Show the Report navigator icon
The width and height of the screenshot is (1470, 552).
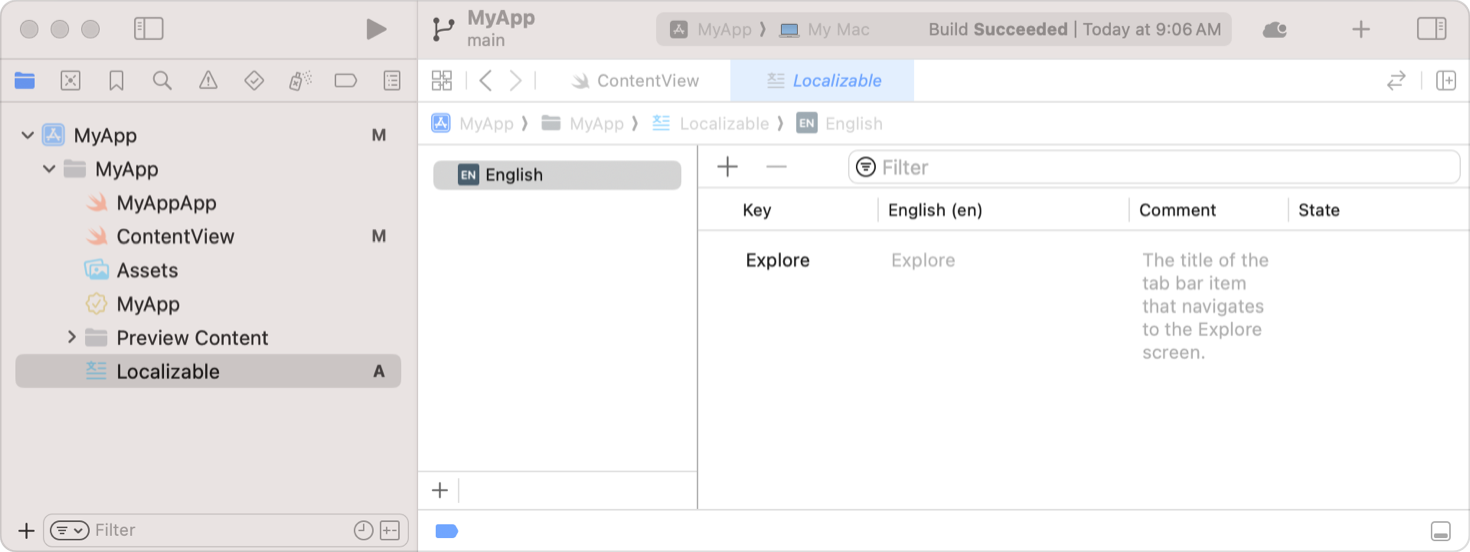click(x=392, y=81)
